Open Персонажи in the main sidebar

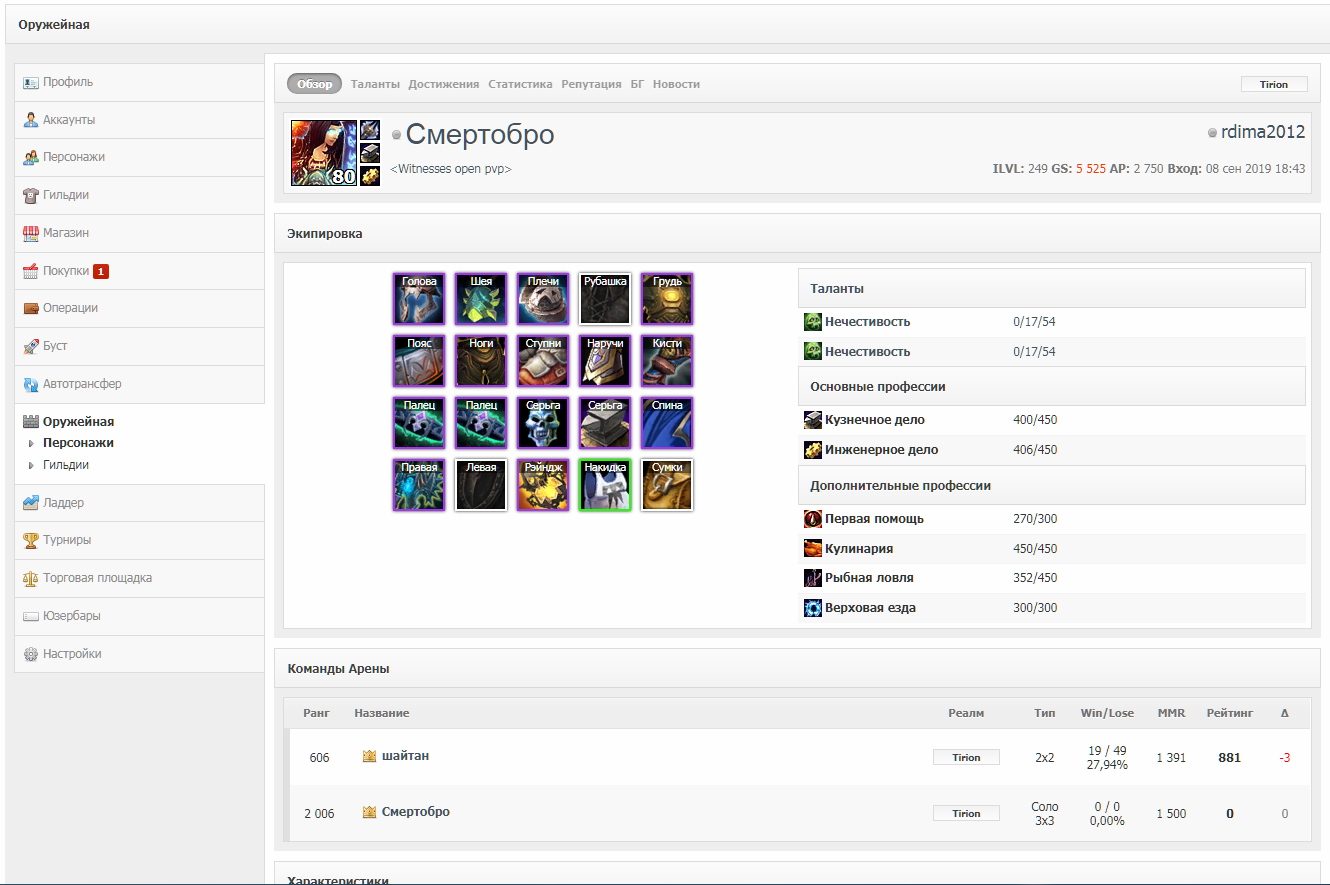pos(139,157)
